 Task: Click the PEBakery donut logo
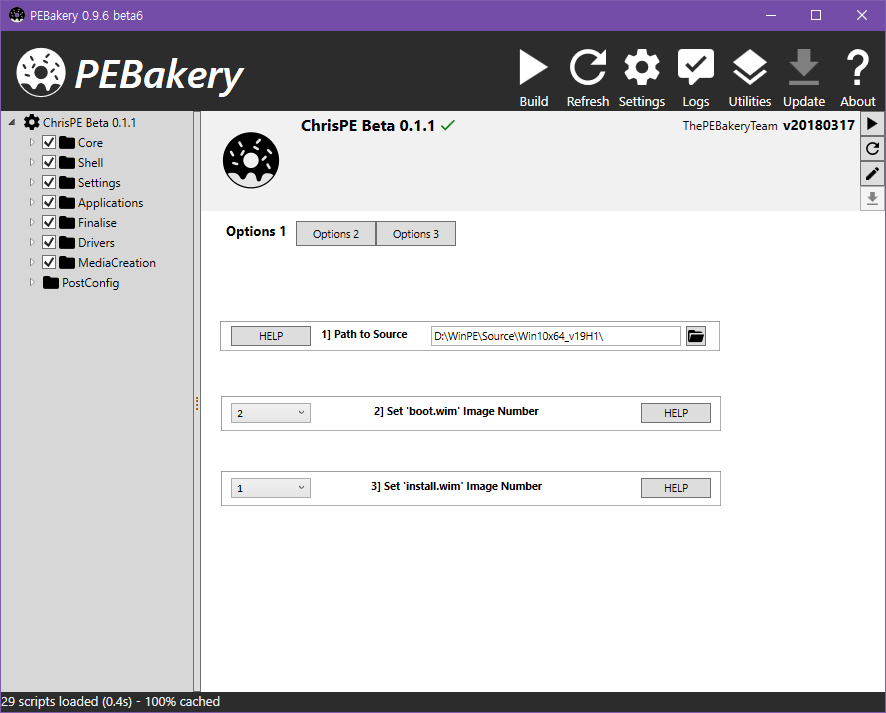point(41,72)
